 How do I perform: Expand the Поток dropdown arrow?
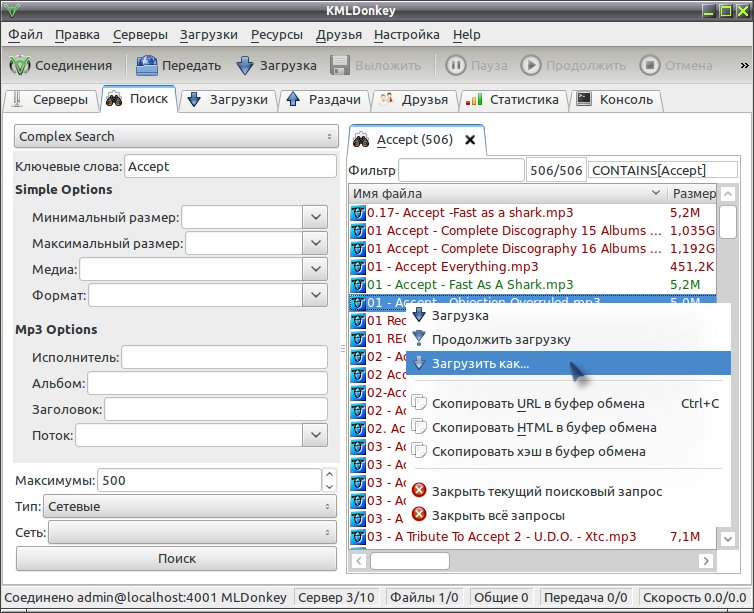tap(315, 435)
